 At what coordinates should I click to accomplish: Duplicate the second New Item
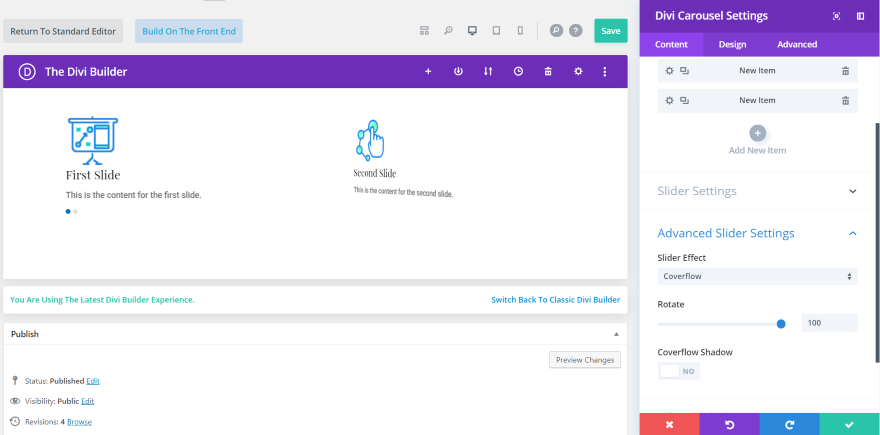point(684,100)
